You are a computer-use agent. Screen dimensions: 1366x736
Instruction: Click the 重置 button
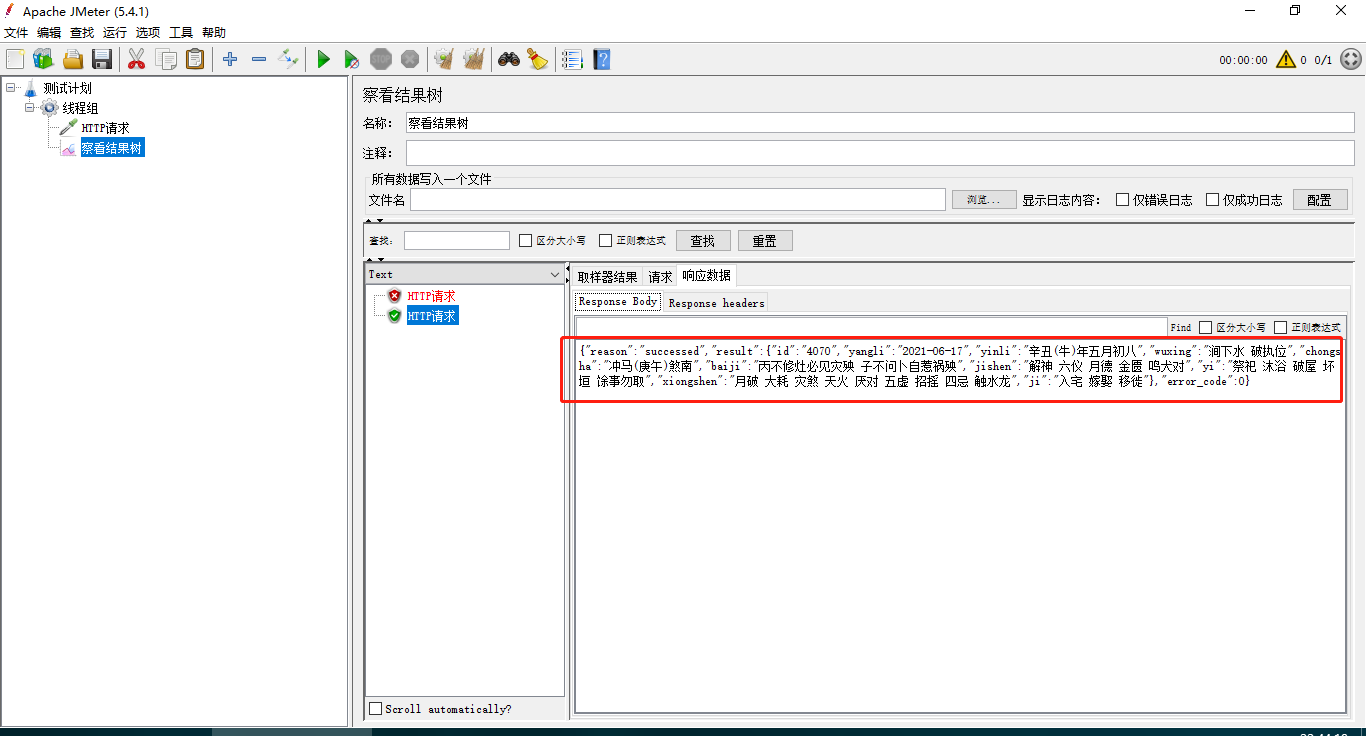pos(765,240)
